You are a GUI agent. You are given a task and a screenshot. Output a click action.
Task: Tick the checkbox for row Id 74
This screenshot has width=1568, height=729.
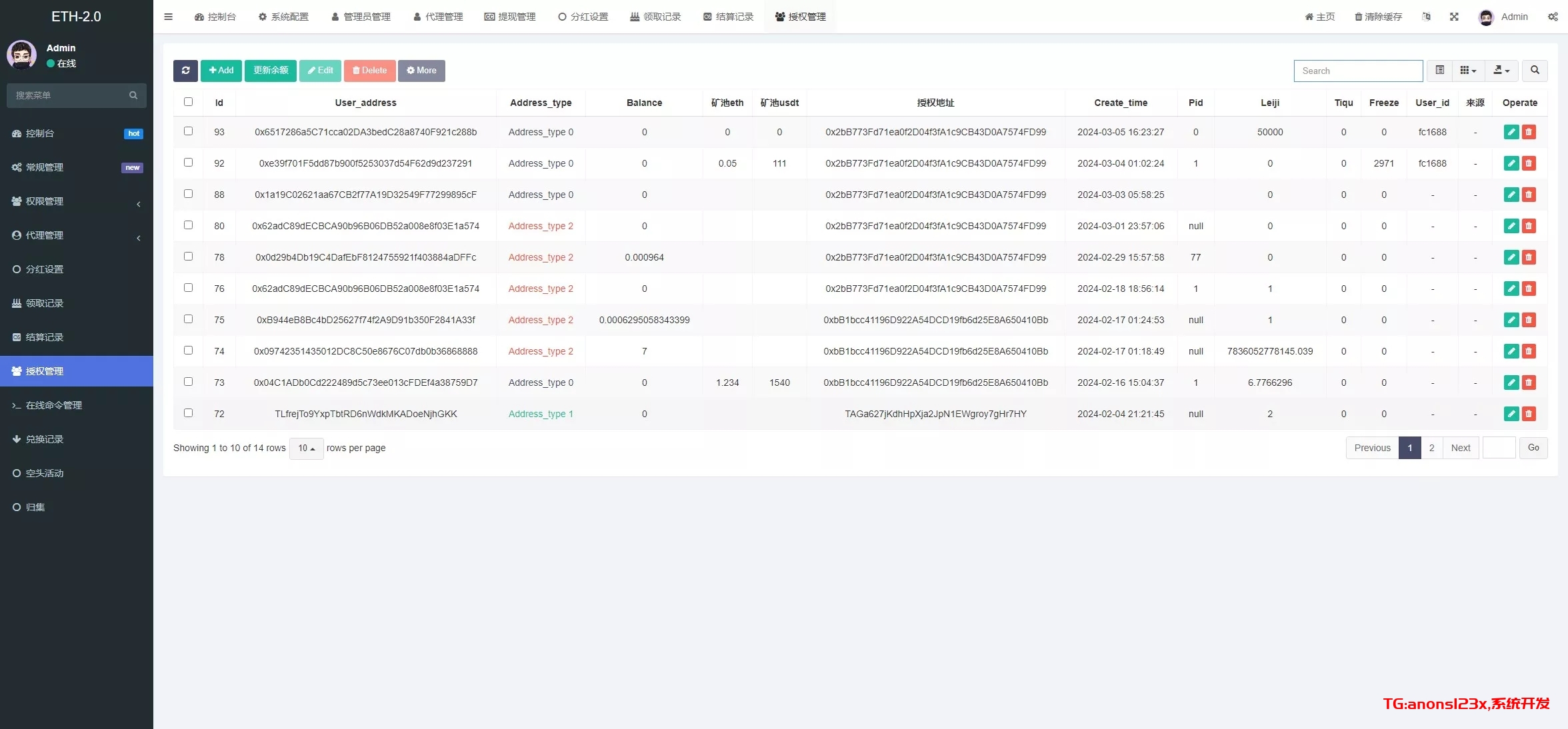coord(188,351)
